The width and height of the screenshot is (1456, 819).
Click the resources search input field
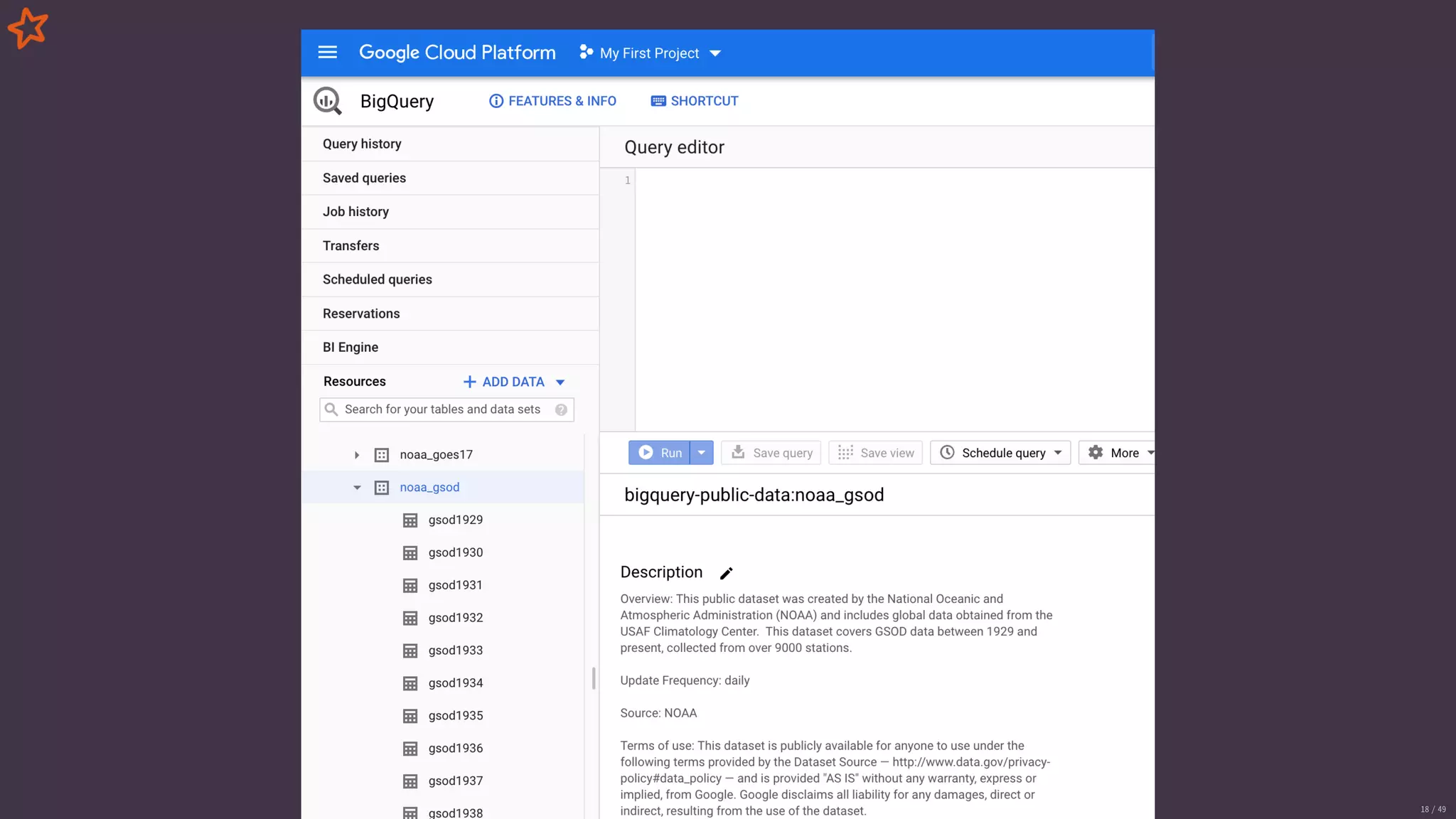(x=442, y=409)
